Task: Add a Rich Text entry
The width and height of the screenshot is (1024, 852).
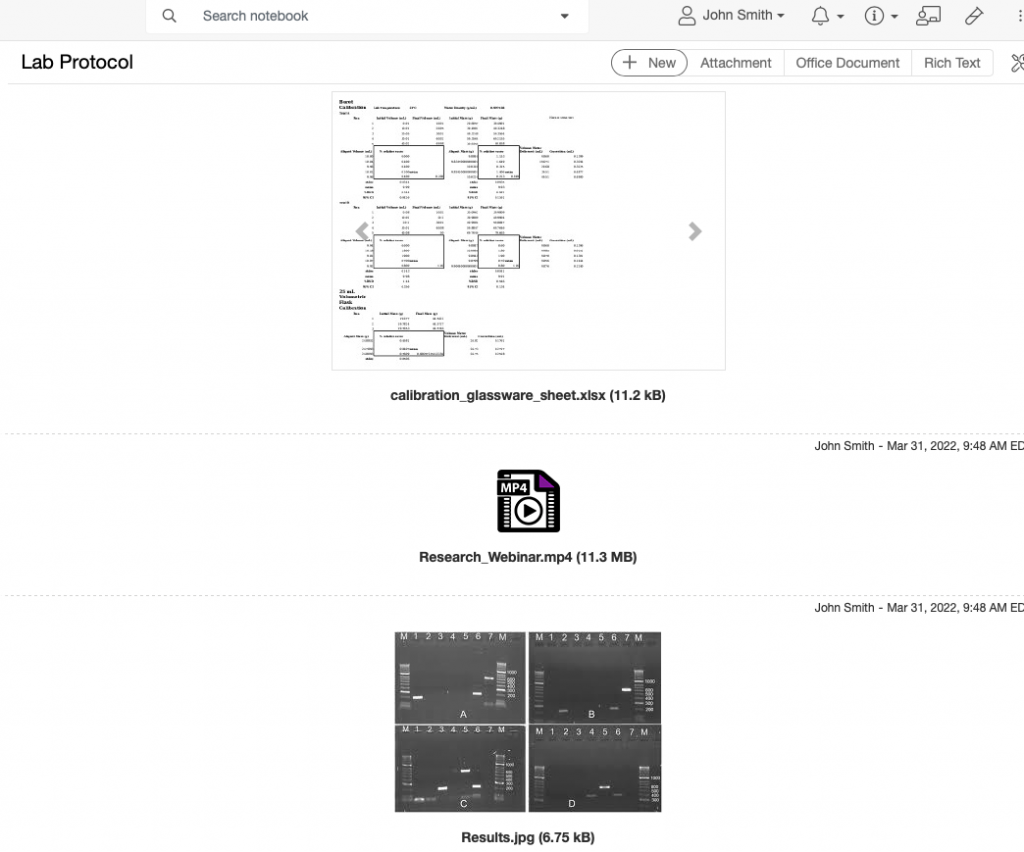Action: pos(952,63)
